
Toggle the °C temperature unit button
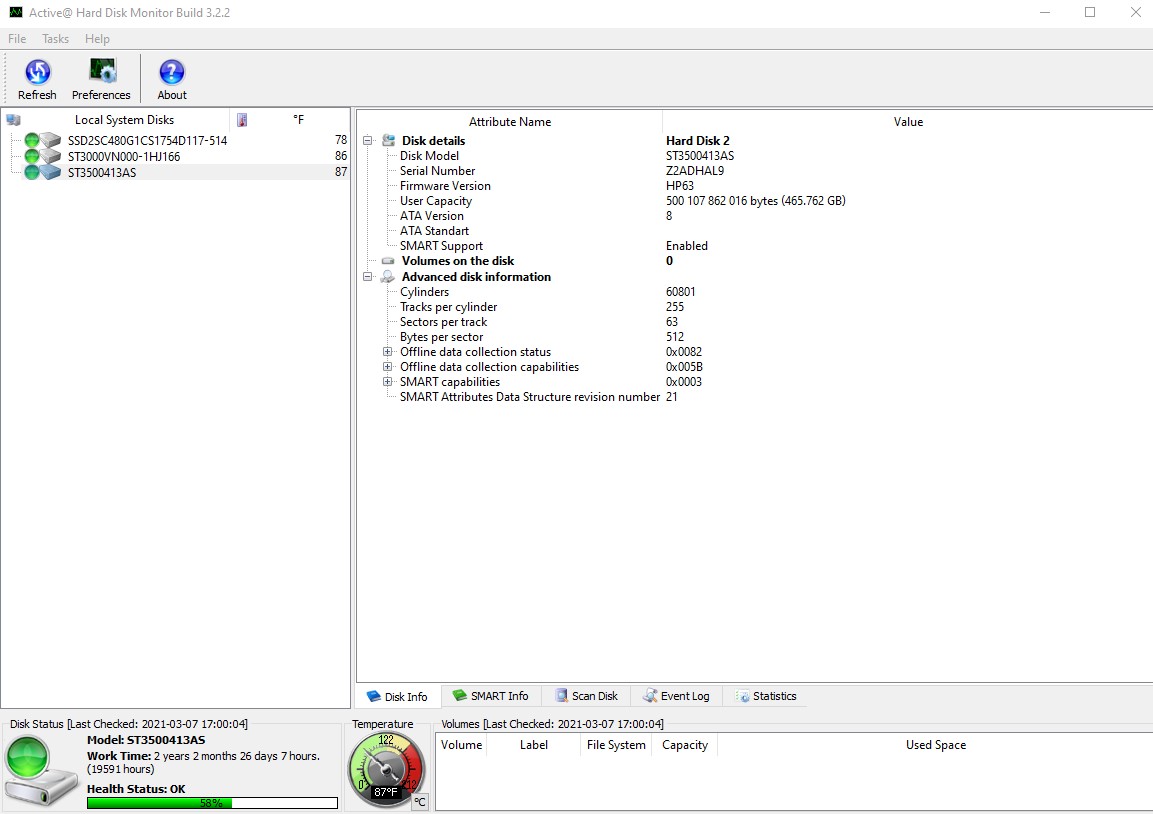click(x=420, y=801)
